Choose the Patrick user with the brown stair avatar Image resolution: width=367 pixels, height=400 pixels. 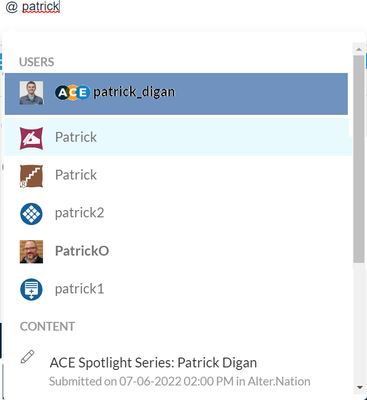[x=178, y=175]
